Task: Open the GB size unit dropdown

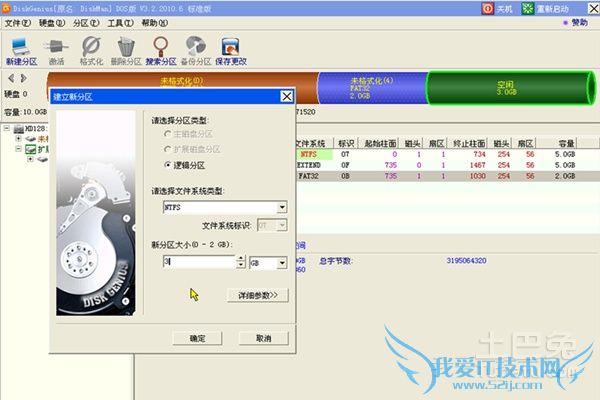Action: (x=282, y=263)
